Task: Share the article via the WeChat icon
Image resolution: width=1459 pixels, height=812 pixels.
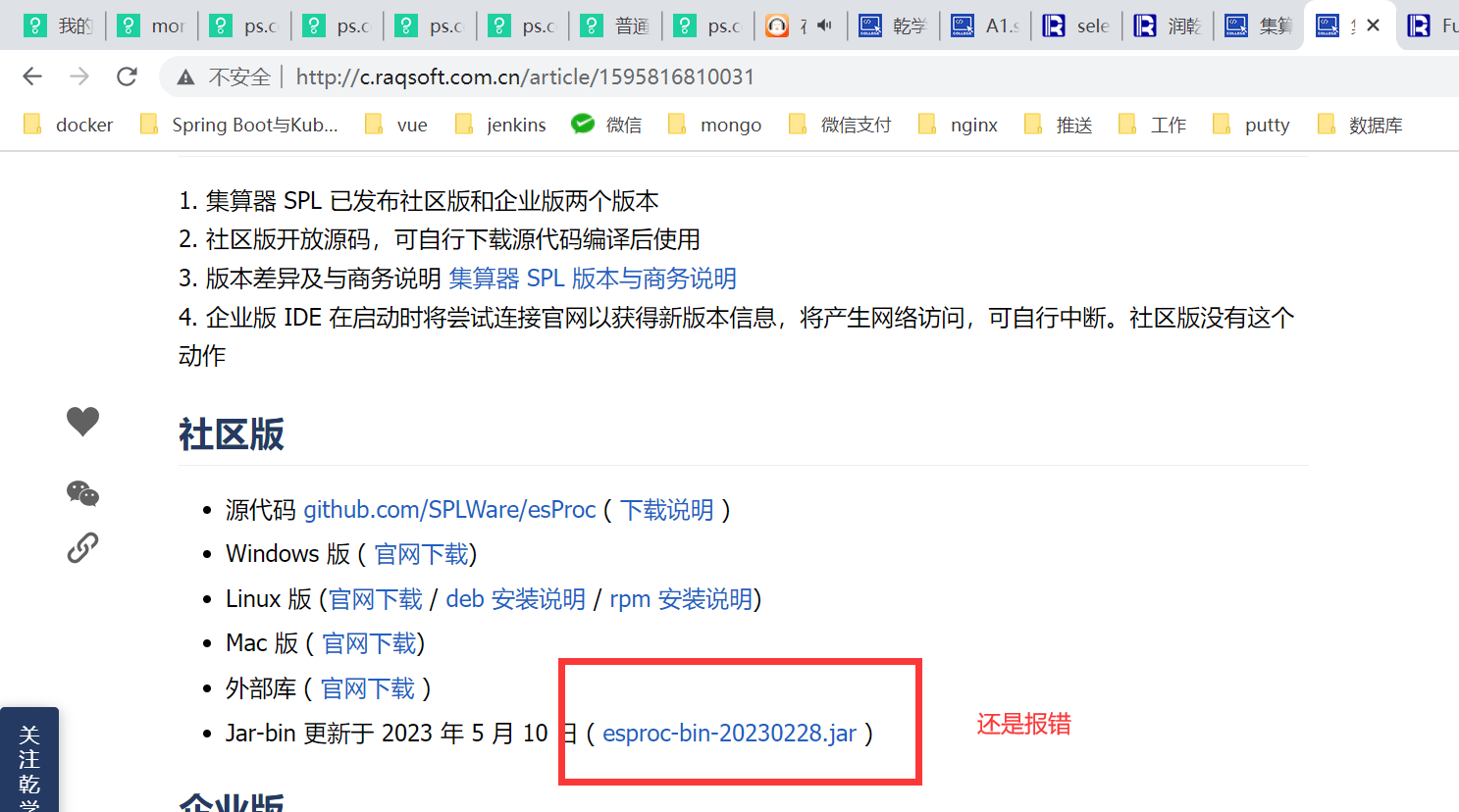Action: pyautogui.click(x=82, y=493)
